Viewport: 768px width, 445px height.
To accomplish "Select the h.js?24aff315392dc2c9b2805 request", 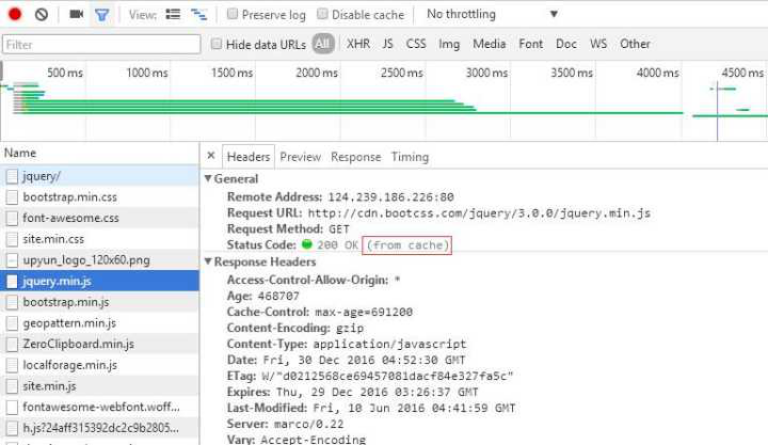I will coord(99,428).
